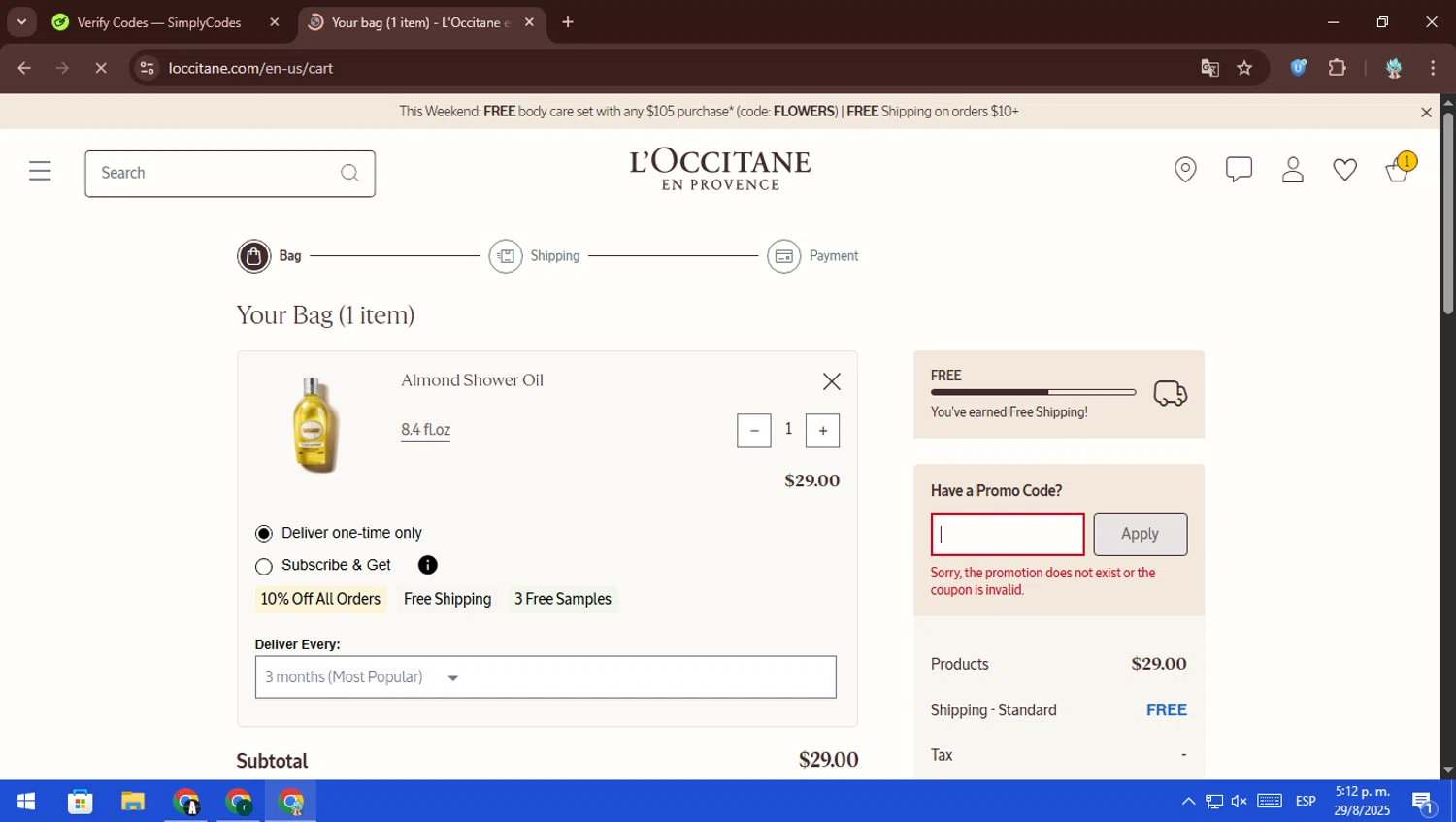
Task: Open the notifications center icon
Action: [1423, 802]
